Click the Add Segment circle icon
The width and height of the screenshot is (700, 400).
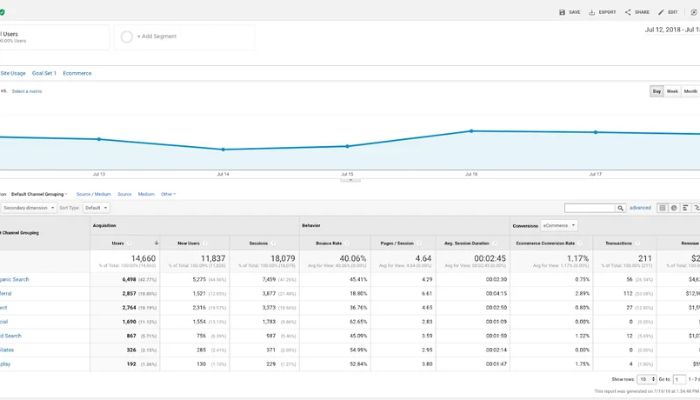[127, 37]
